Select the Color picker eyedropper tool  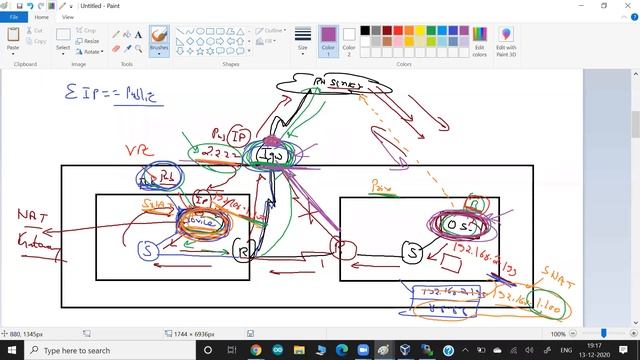(127, 49)
